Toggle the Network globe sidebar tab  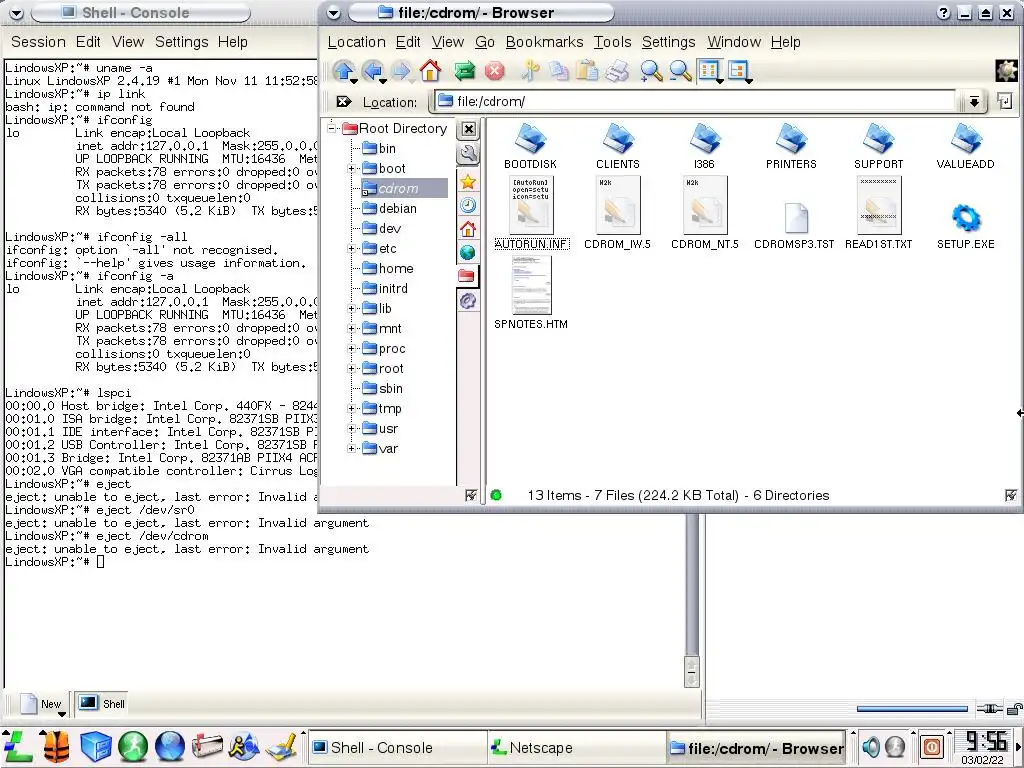tap(468, 253)
